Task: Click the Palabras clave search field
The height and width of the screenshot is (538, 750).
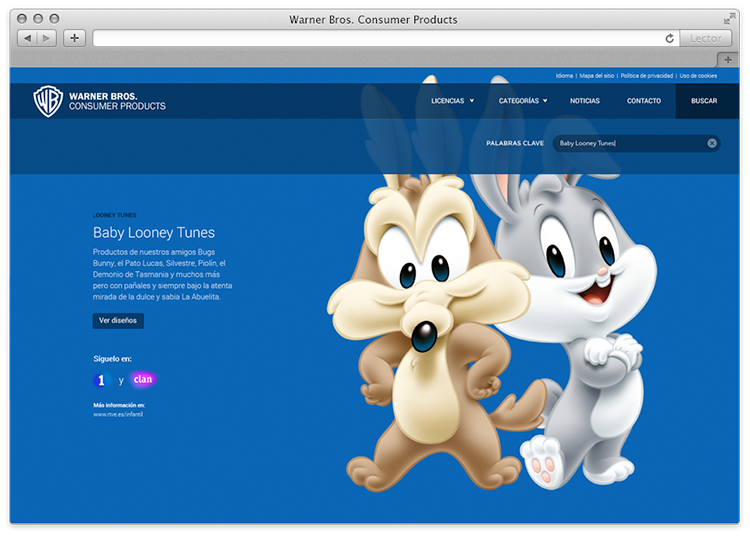Action: [x=628, y=143]
